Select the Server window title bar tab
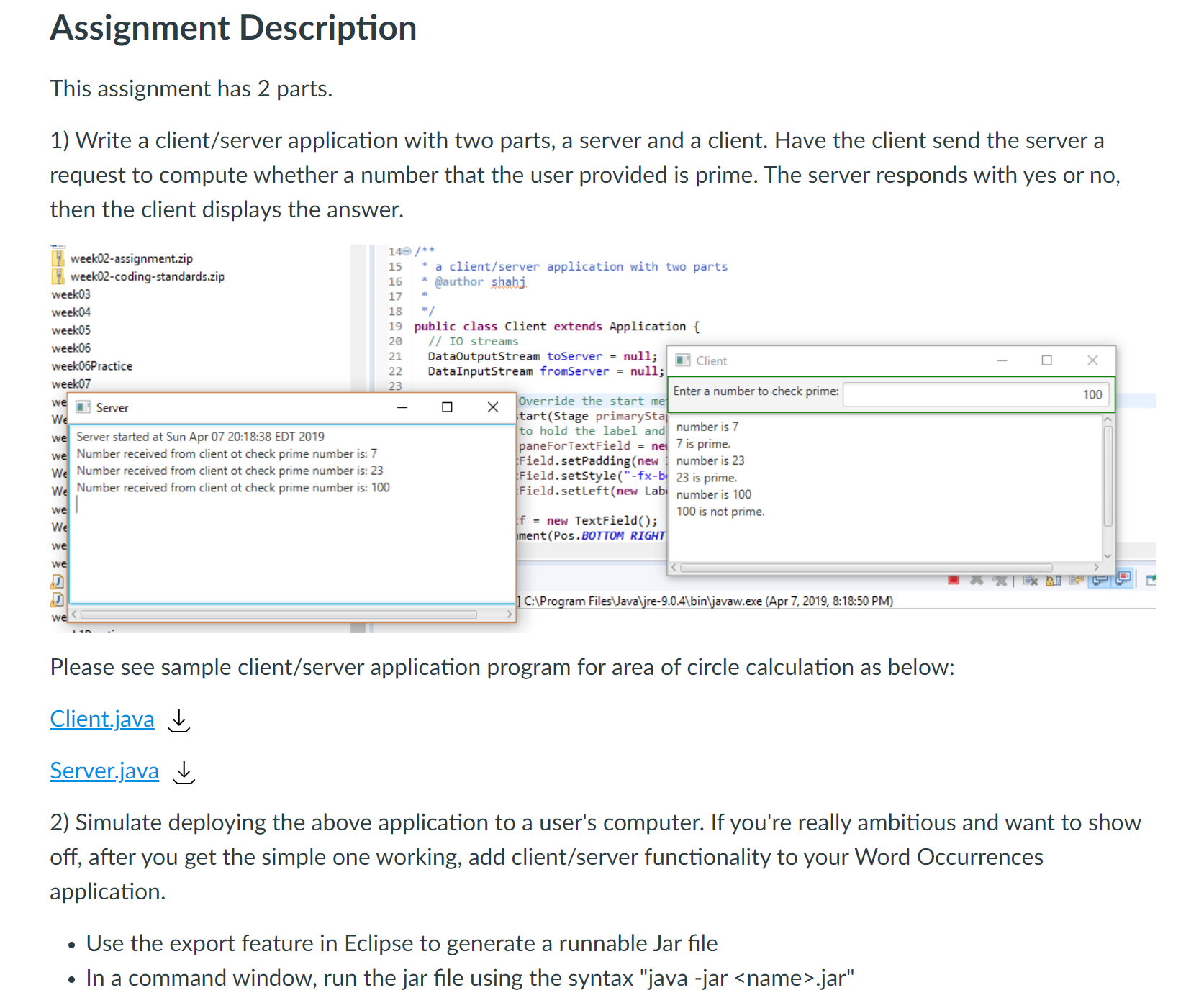 (112, 407)
